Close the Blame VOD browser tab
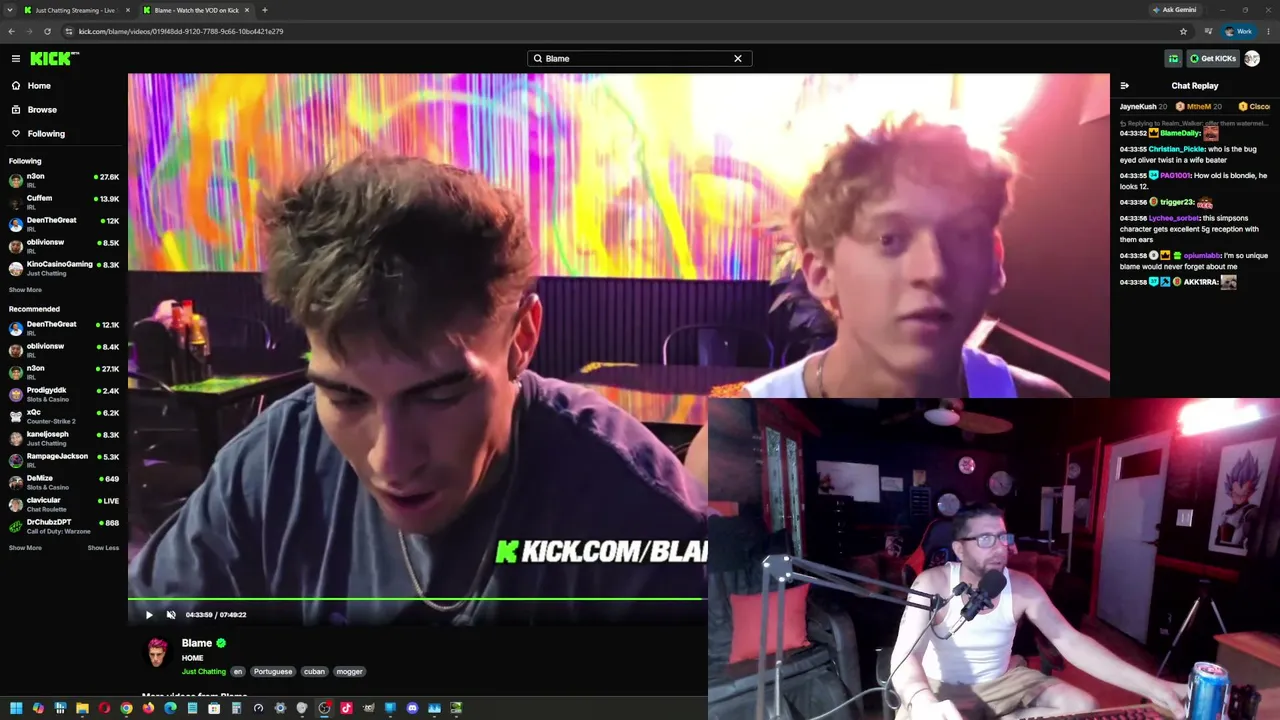Viewport: 1280px width, 720px height. point(247,10)
